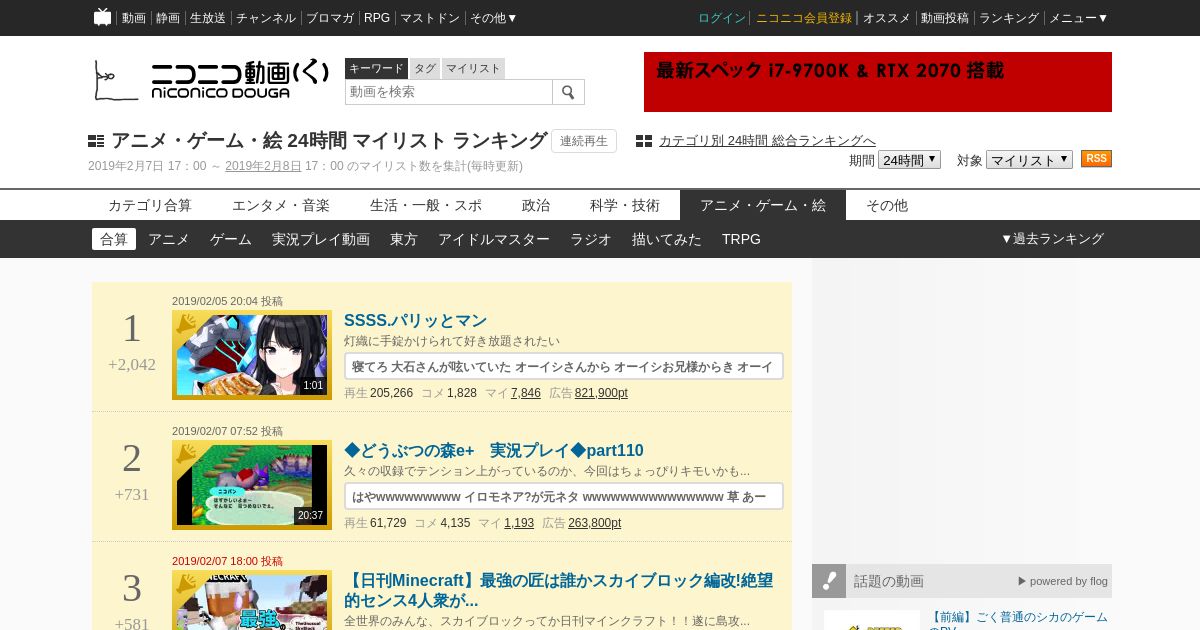
Task: Click the 動画投稿 link in top bar
Action: pyautogui.click(x=945, y=18)
